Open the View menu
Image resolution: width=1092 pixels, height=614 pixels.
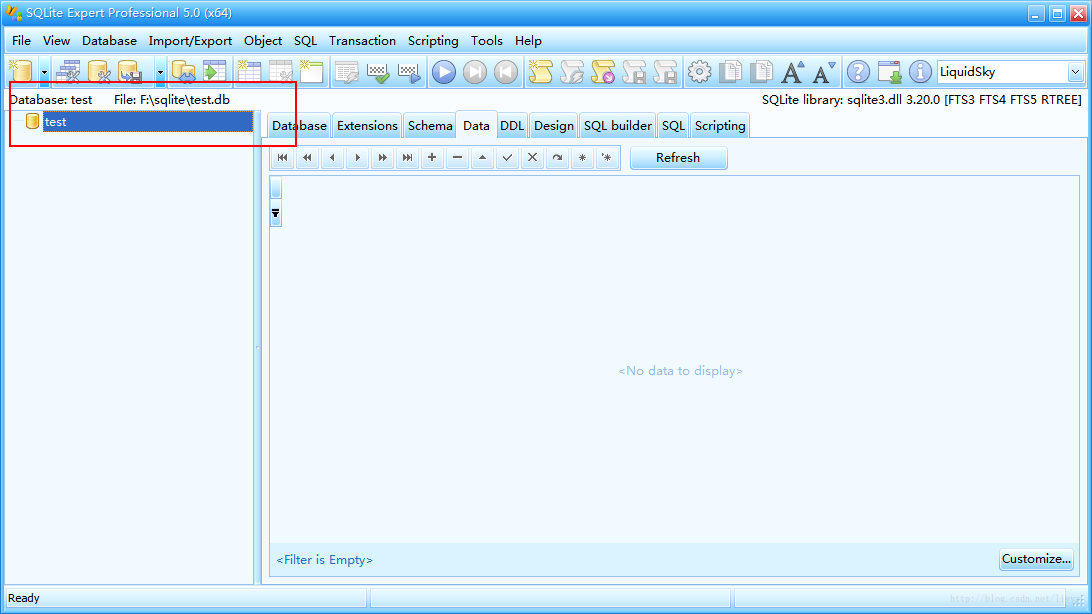pos(56,40)
